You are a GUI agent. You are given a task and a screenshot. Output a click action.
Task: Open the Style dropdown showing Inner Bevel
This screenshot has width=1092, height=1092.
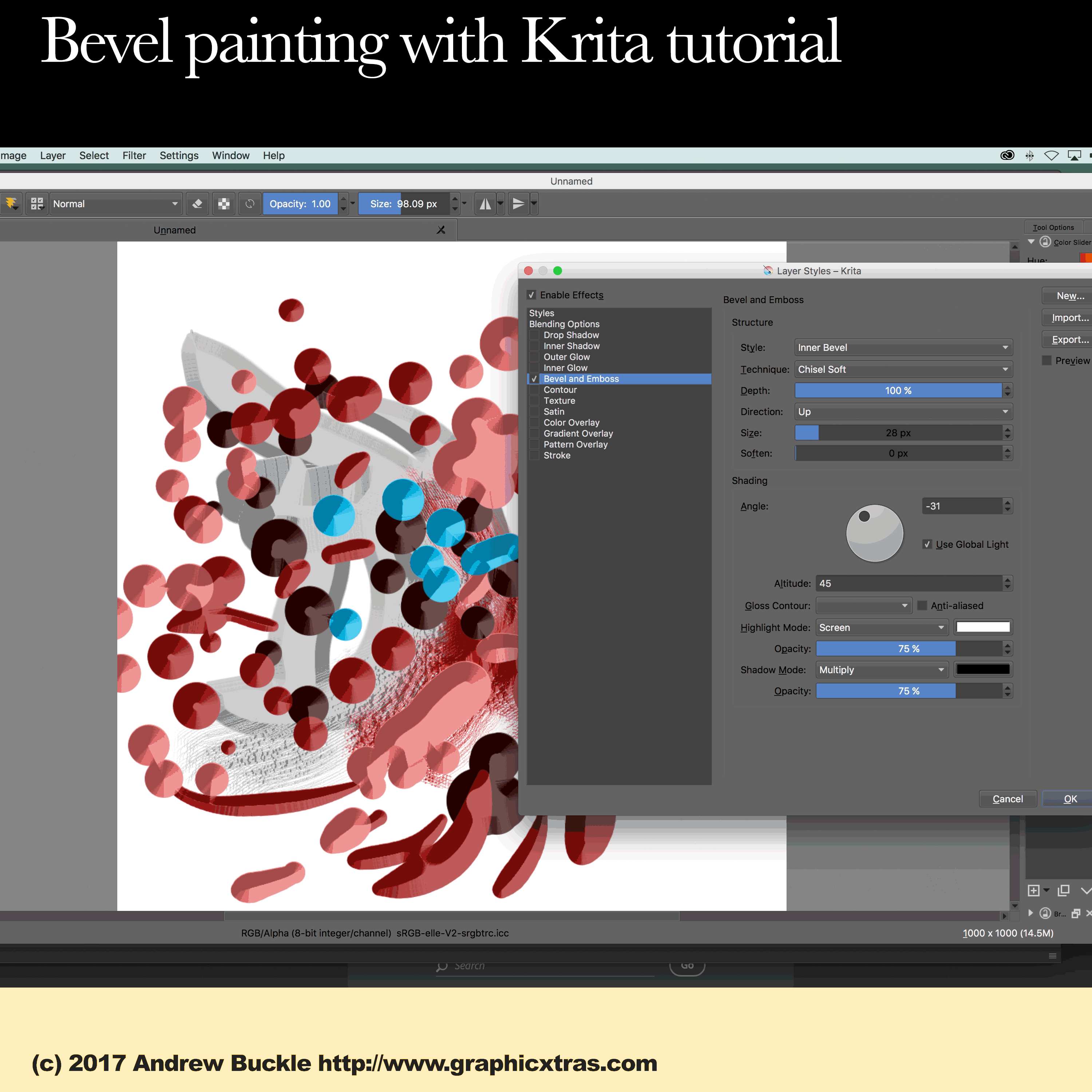[x=903, y=348]
